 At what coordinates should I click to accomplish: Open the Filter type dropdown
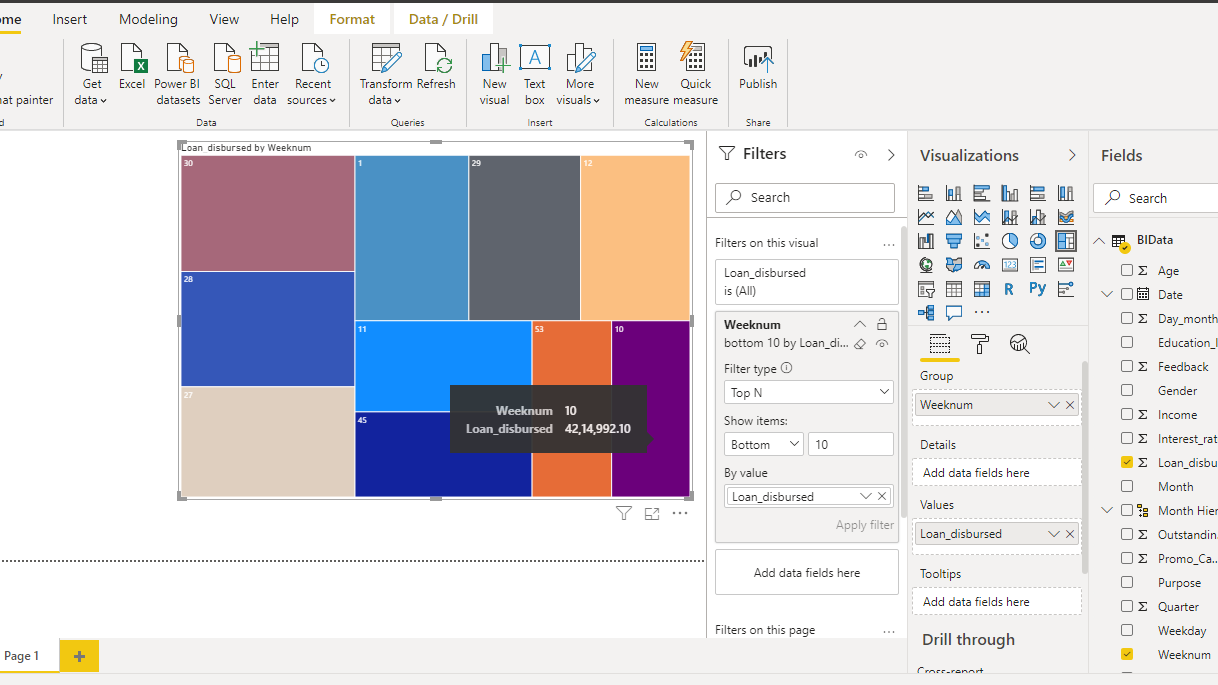[808, 393]
